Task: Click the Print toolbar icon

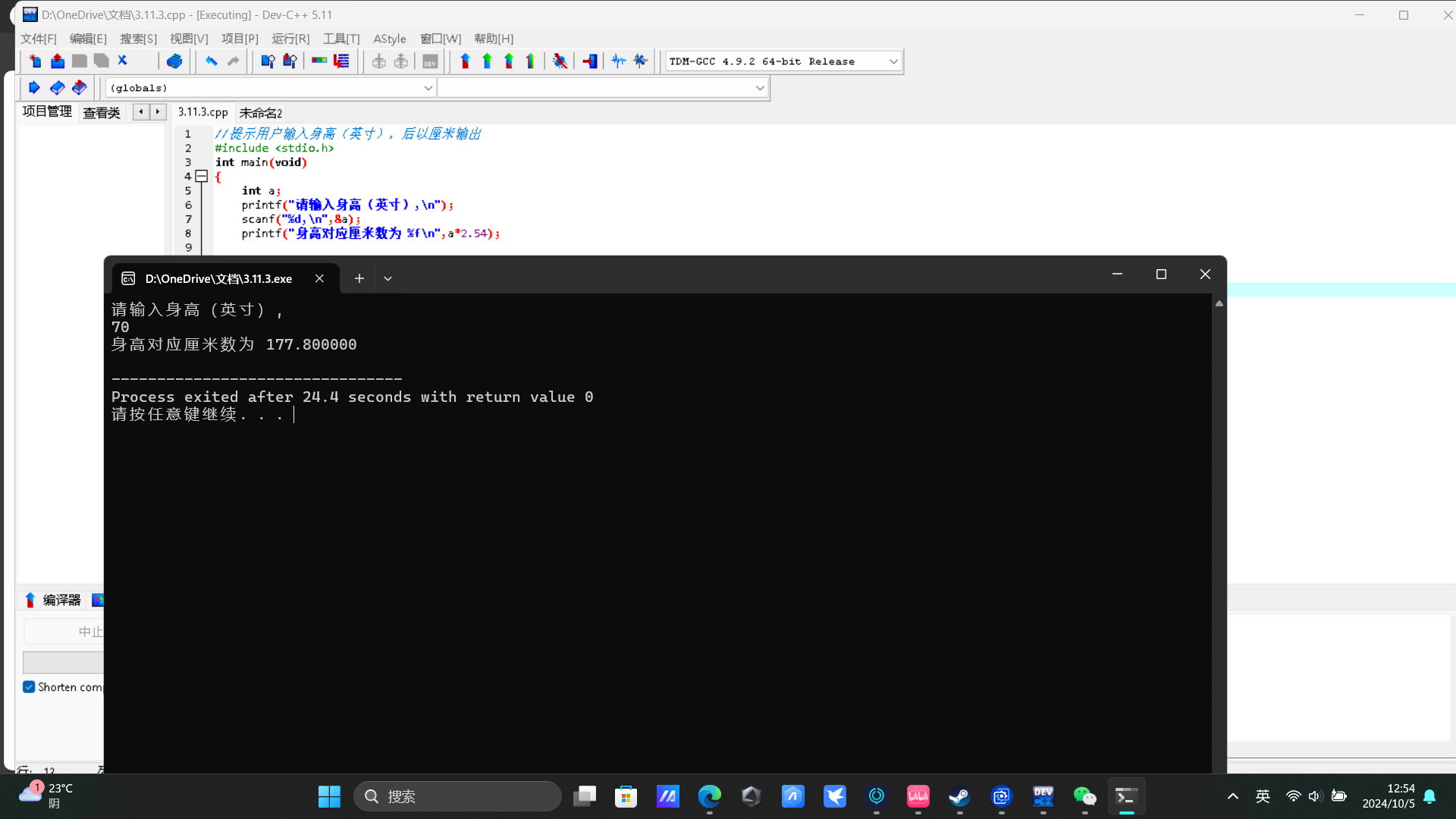Action: (174, 61)
